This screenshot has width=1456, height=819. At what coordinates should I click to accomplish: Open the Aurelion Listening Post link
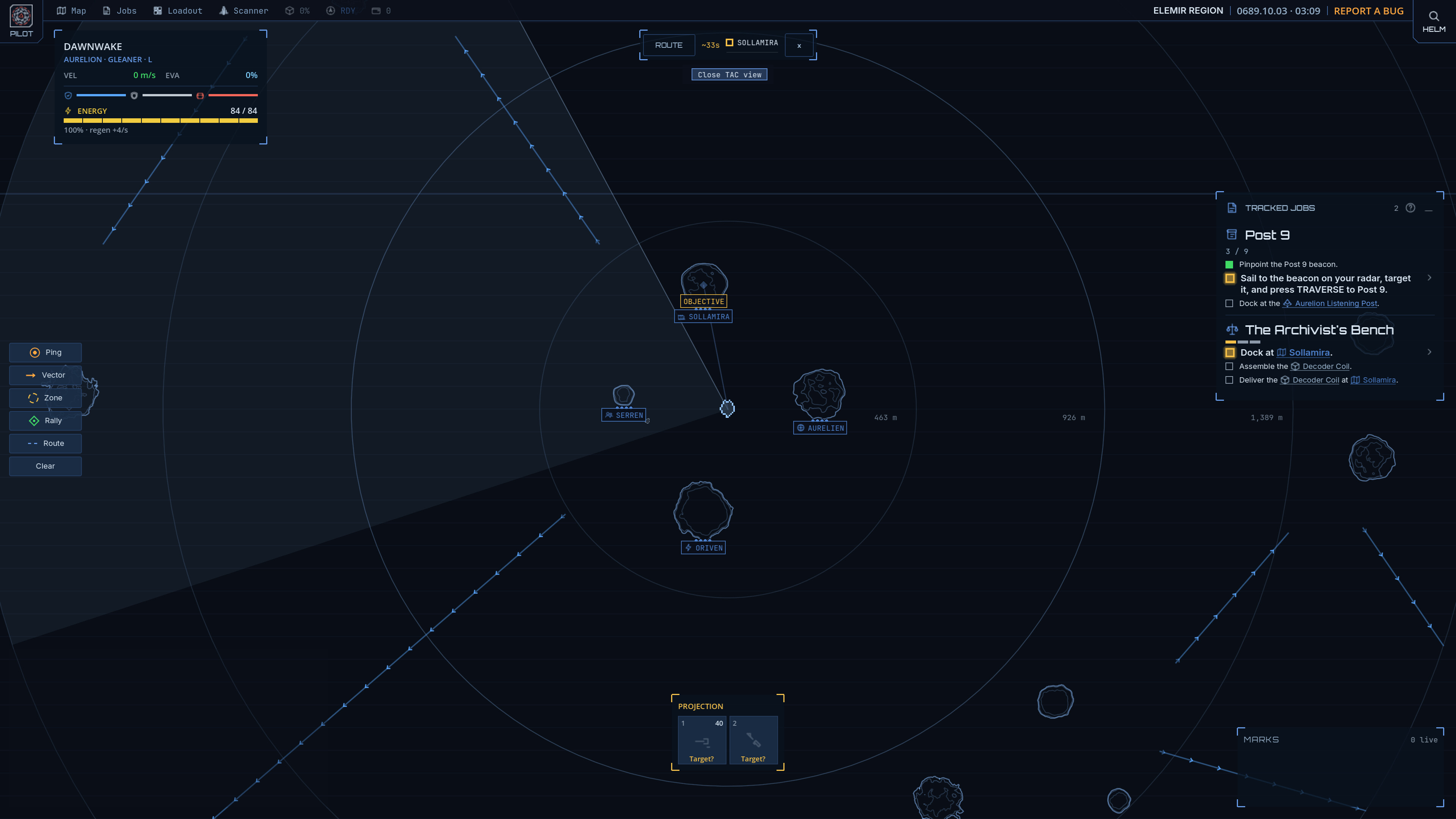point(1330,303)
